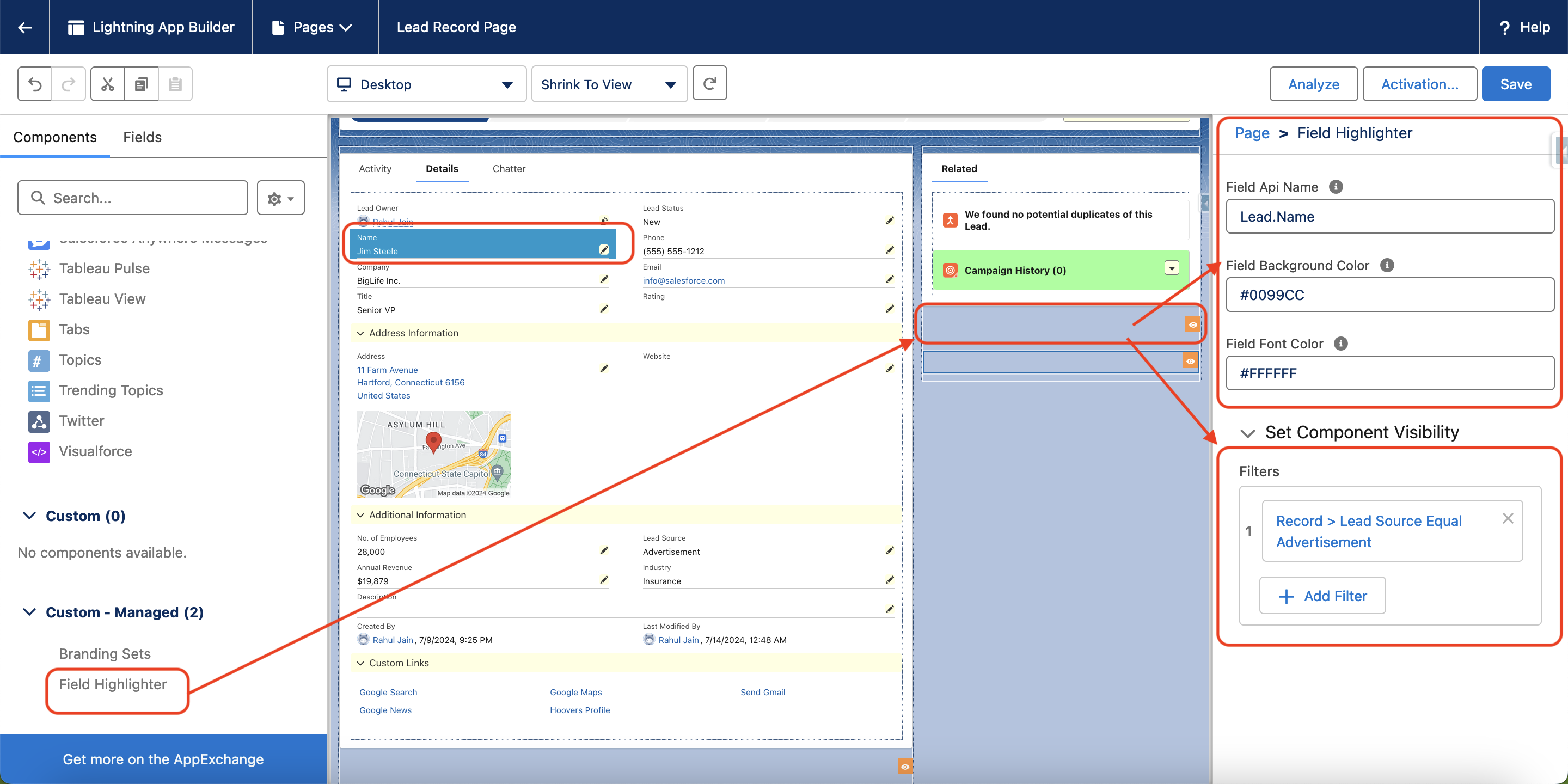This screenshot has width=1568, height=784.
Task: Click edit pencil next to BigLife Inc.
Action: click(x=604, y=279)
